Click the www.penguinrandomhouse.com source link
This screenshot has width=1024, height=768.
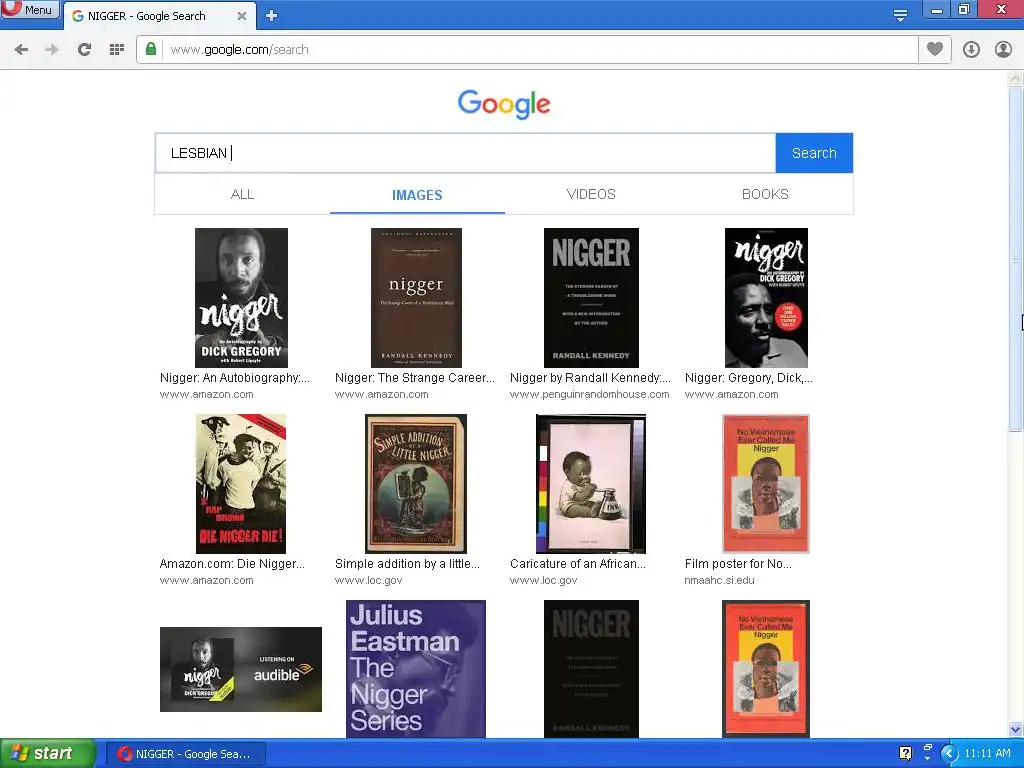(x=590, y=394)
